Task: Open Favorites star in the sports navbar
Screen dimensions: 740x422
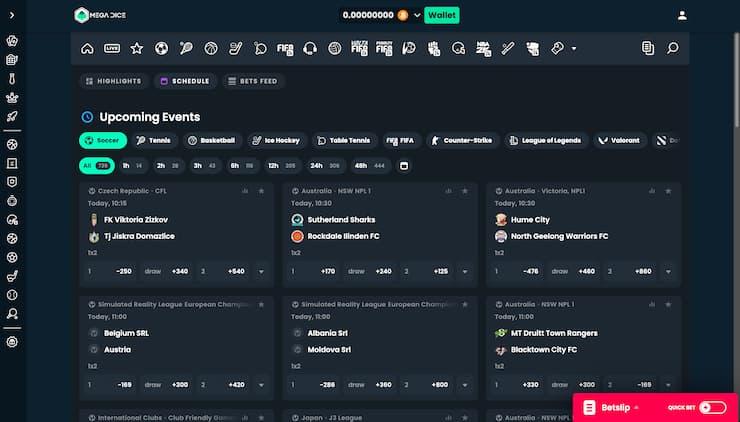Action: tap(136, 48)
